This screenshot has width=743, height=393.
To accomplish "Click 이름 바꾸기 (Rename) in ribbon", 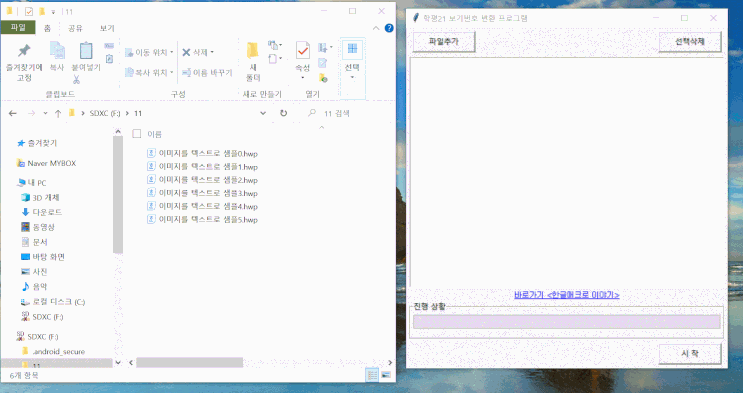I will coord(208,72).
